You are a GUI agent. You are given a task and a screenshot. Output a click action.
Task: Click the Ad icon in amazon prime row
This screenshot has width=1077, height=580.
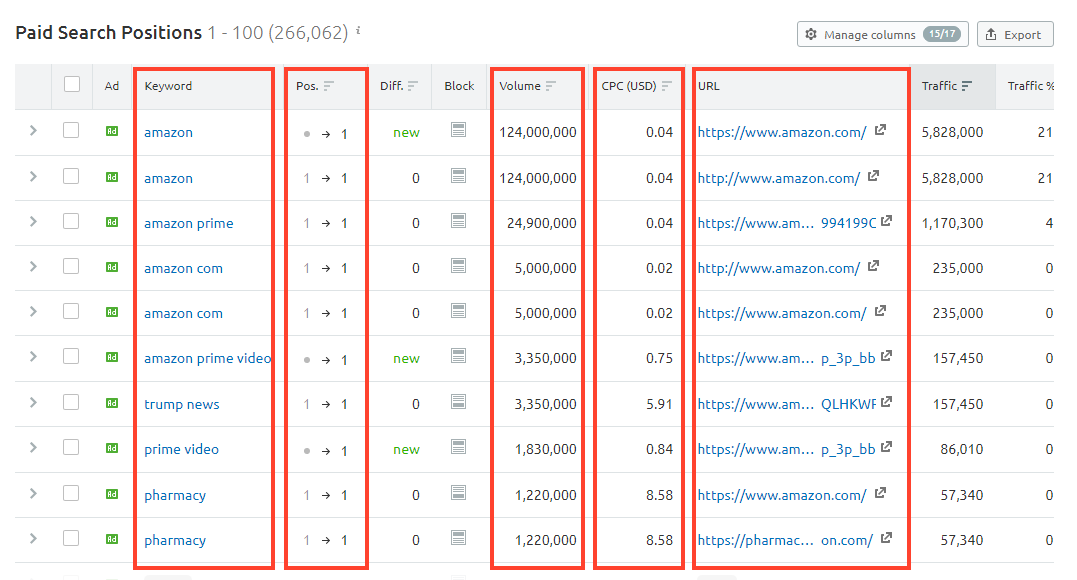tap(112, 222)
